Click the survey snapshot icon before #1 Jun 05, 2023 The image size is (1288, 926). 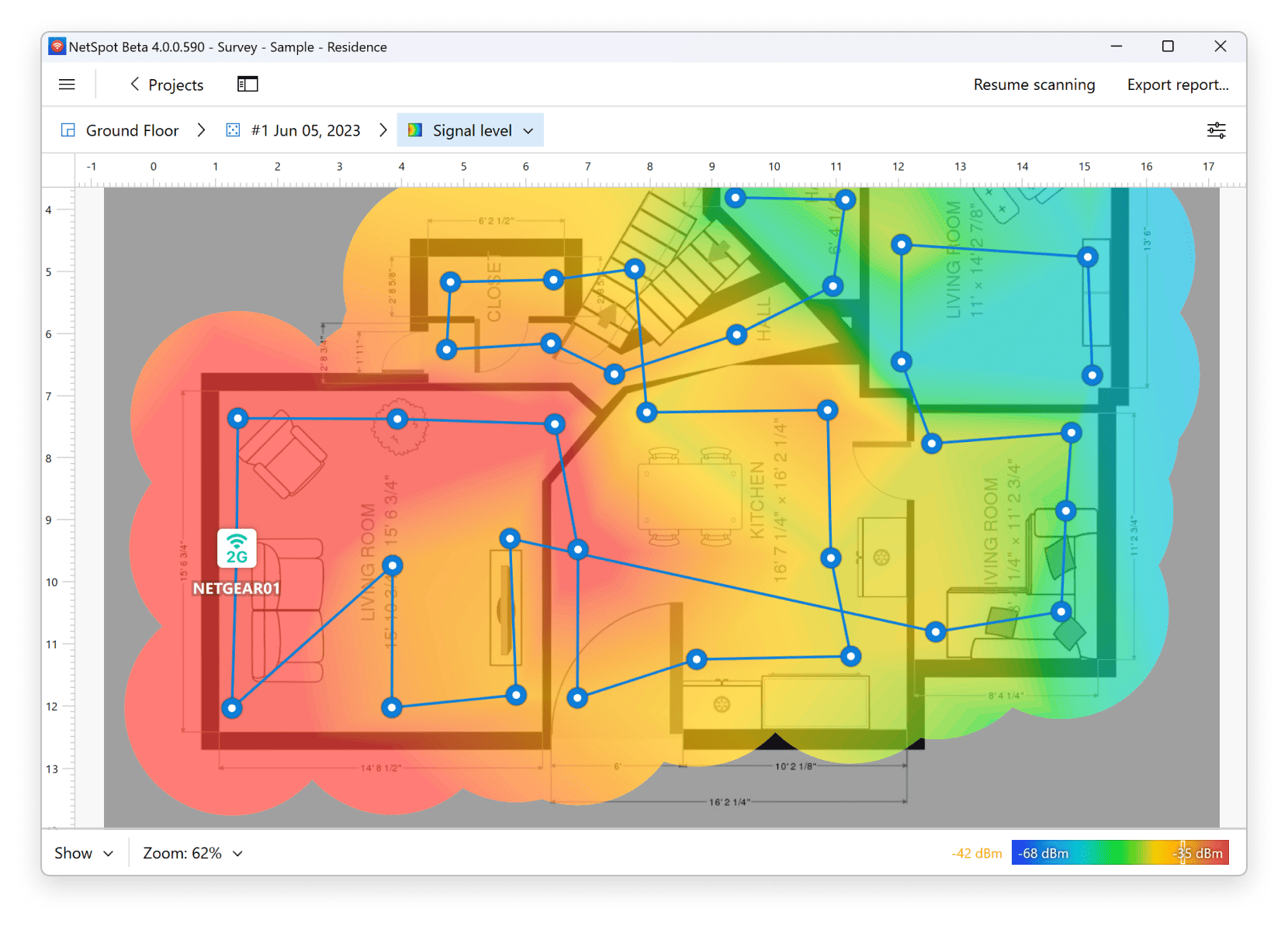[x=232, y=130]
